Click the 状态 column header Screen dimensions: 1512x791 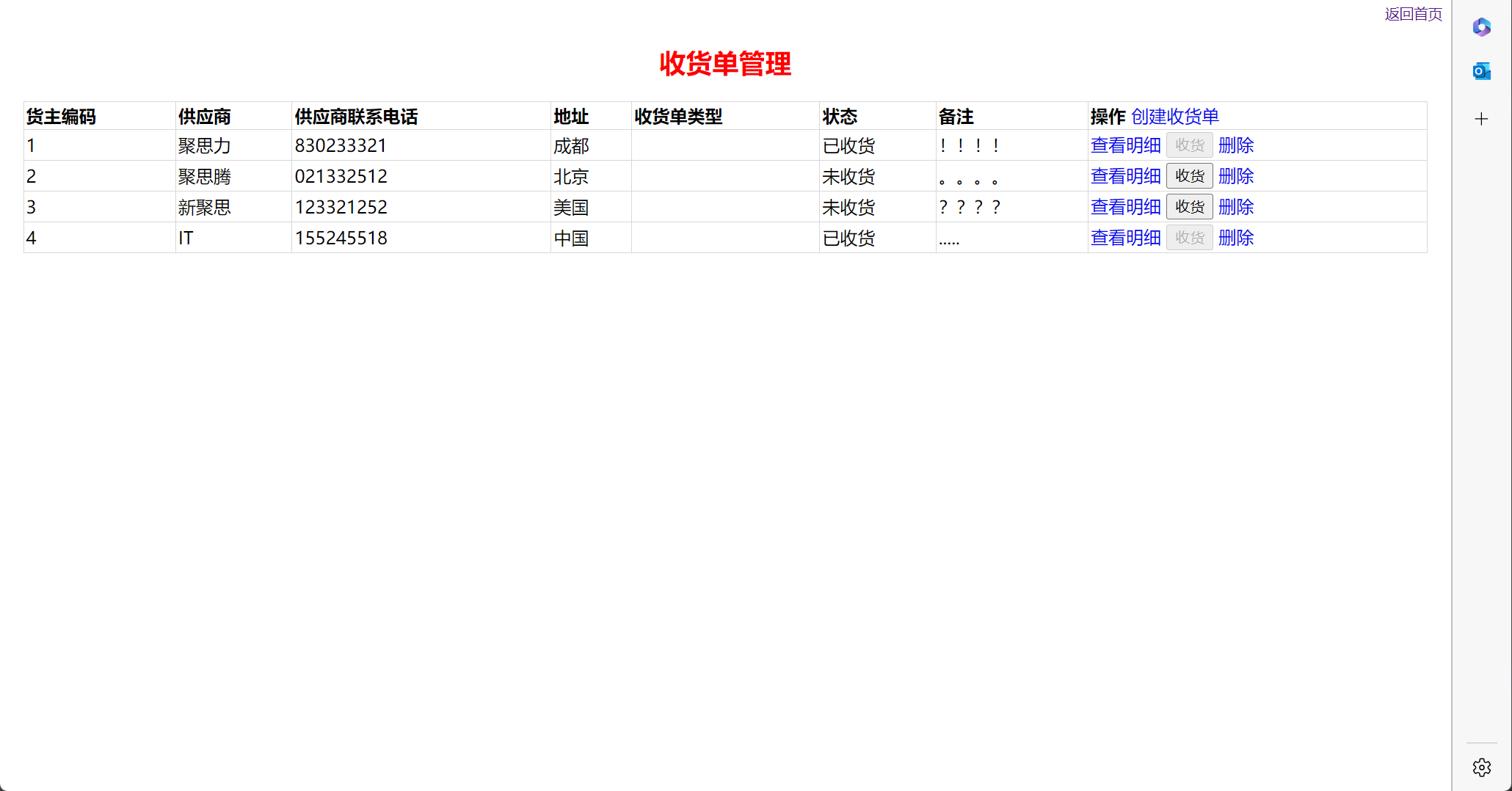point(841,116)
